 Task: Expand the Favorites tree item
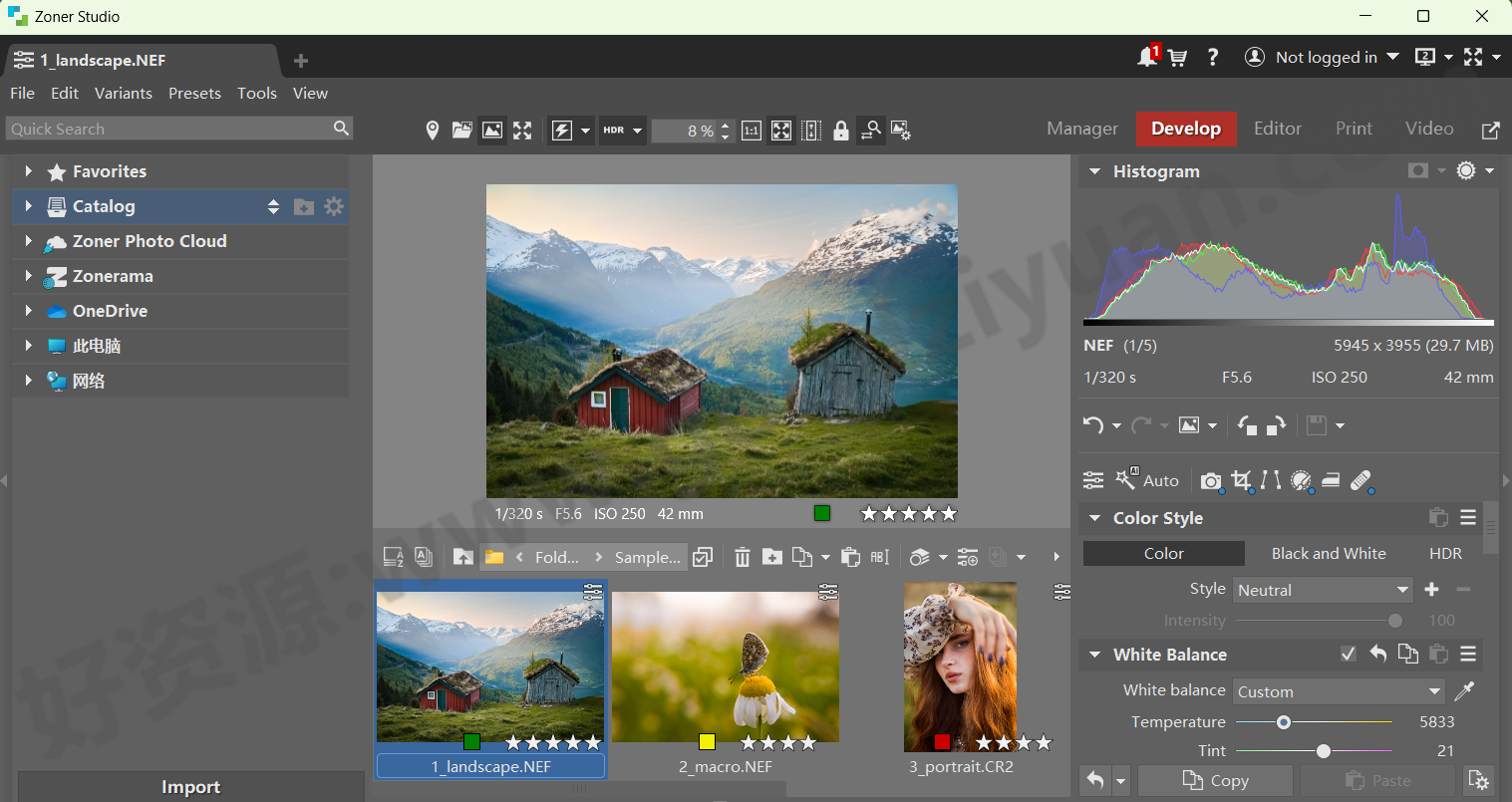pos(29,171)
